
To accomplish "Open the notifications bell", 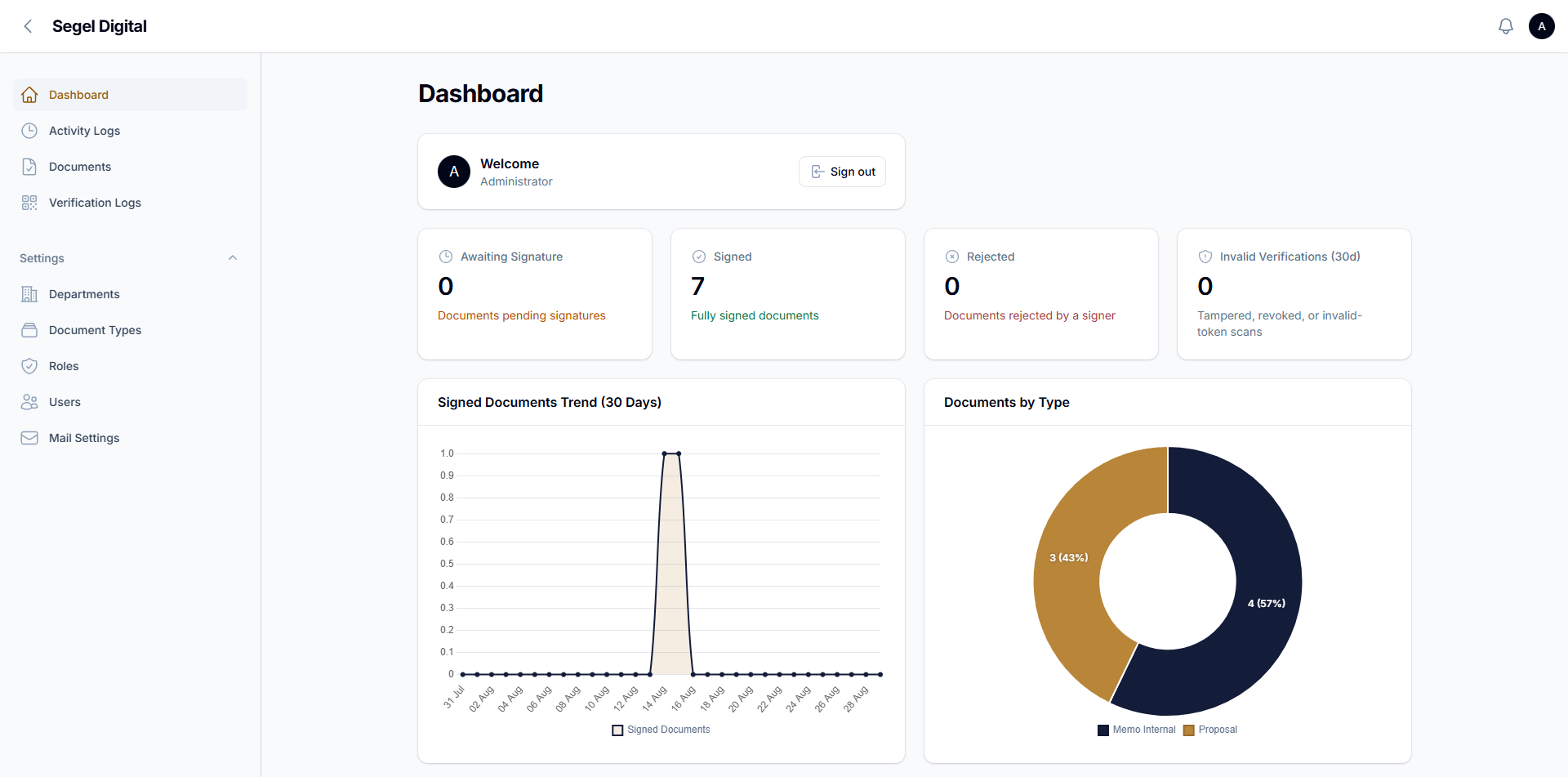I will coord(1506,26).
